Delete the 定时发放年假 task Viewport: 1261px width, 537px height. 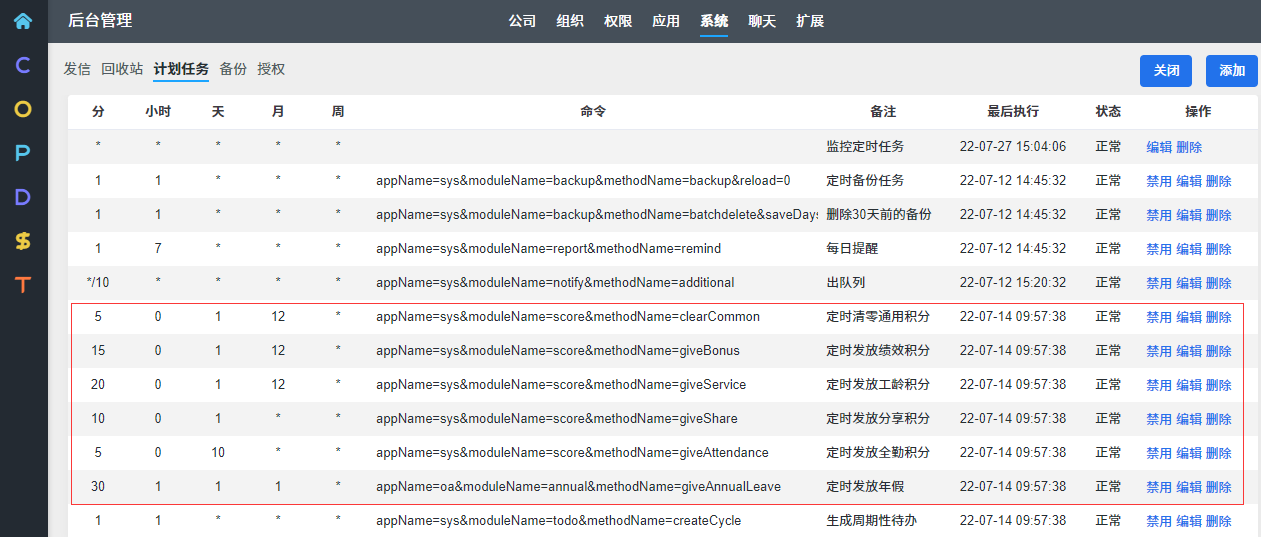click(x=1219, y=487)
